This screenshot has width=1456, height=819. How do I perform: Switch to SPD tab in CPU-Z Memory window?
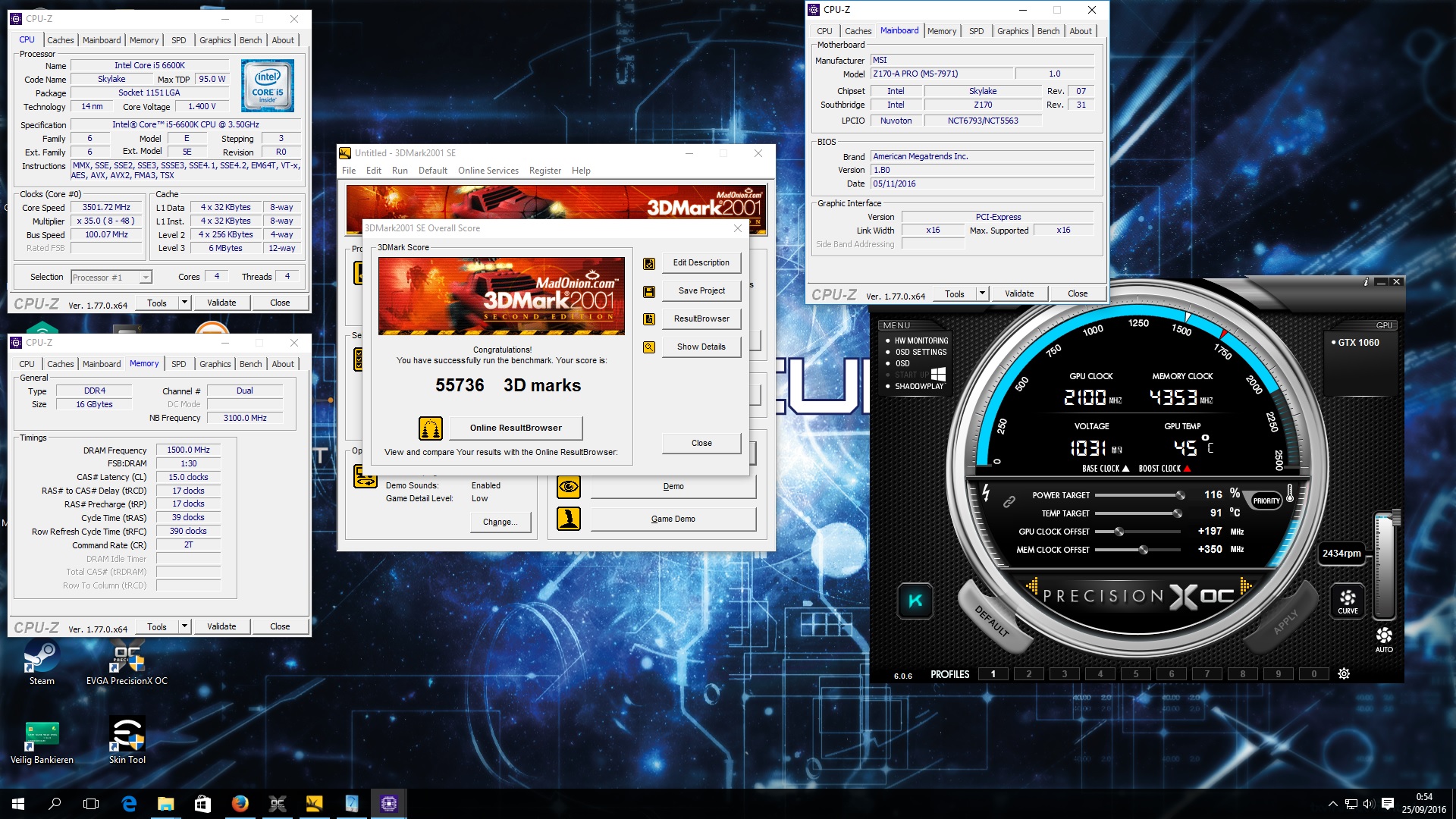pos(178,364)
